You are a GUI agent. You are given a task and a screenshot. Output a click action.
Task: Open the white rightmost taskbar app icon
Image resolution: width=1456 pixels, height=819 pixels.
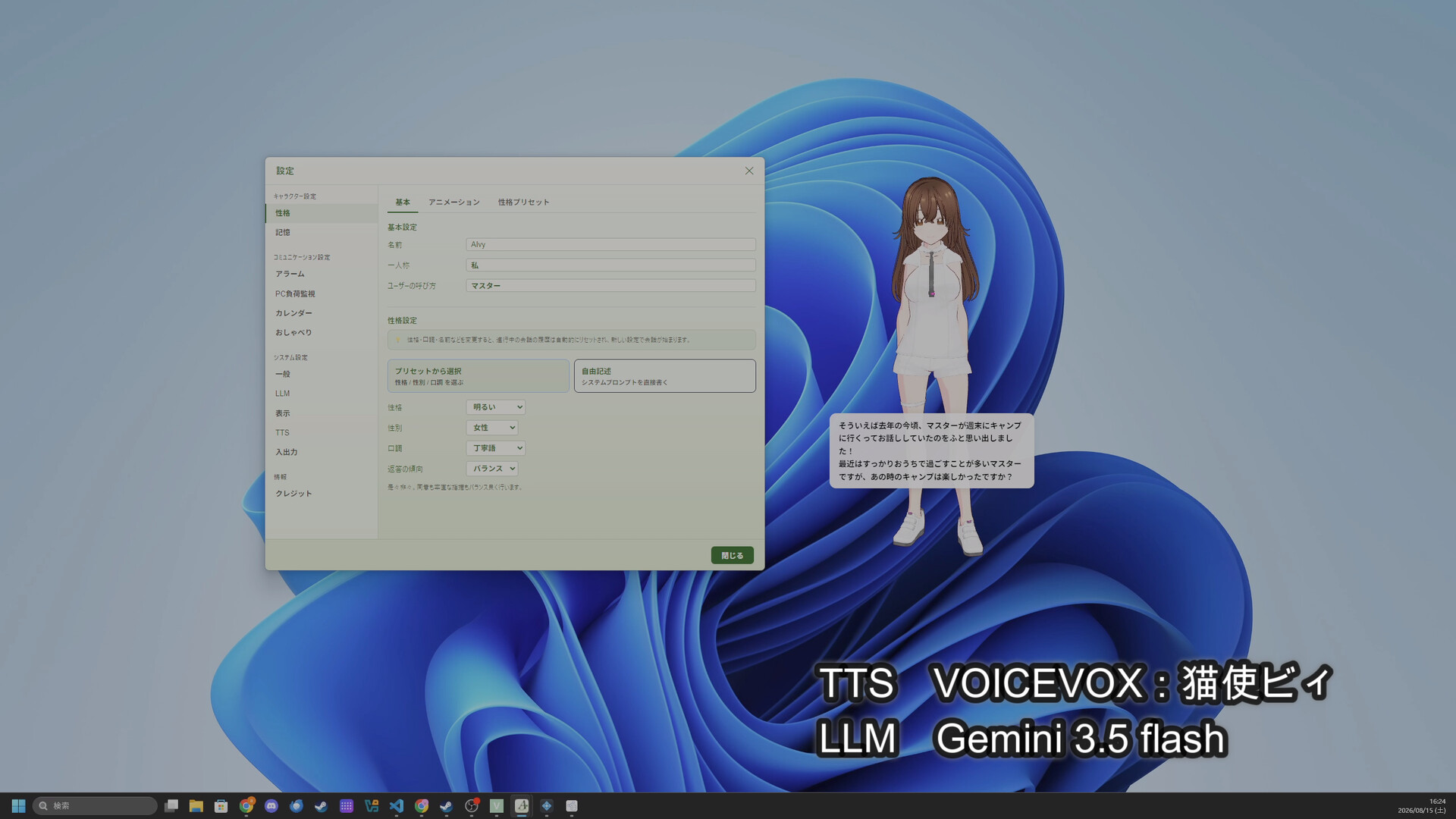click(572, 805)
